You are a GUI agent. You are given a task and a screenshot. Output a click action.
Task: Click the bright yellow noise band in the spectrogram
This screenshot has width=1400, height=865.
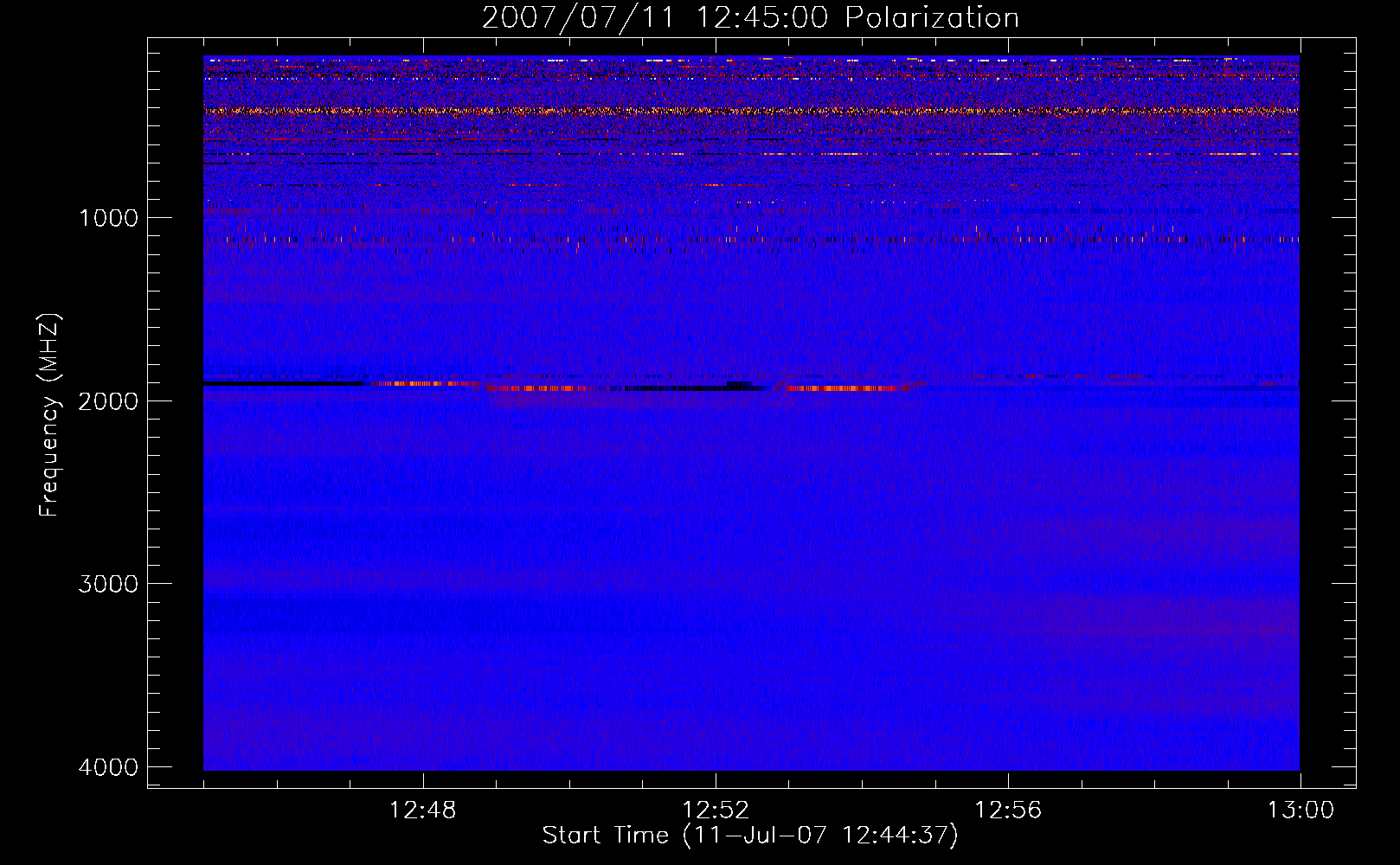[751, 111]
